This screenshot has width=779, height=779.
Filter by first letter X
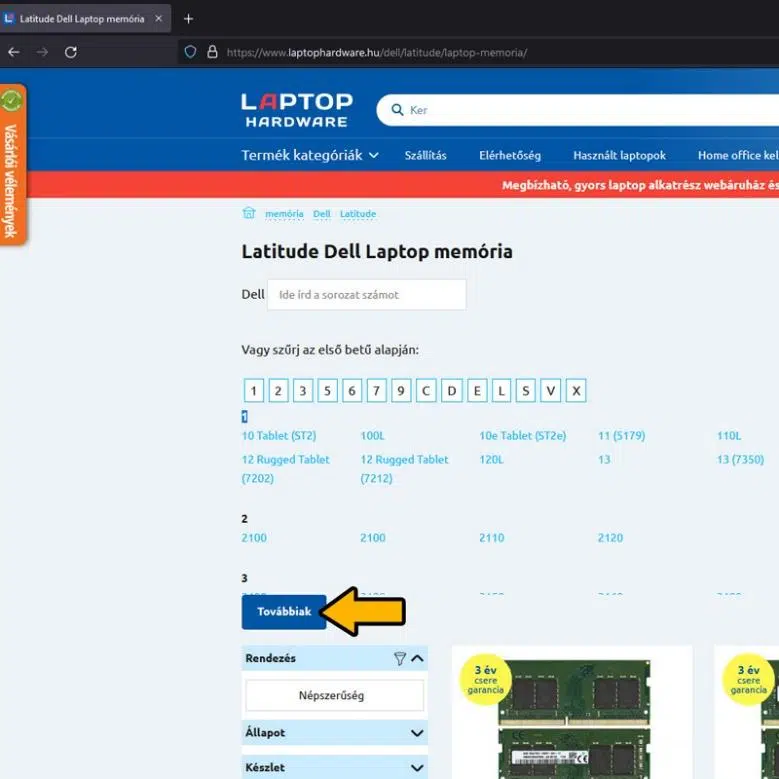(576, 390)
